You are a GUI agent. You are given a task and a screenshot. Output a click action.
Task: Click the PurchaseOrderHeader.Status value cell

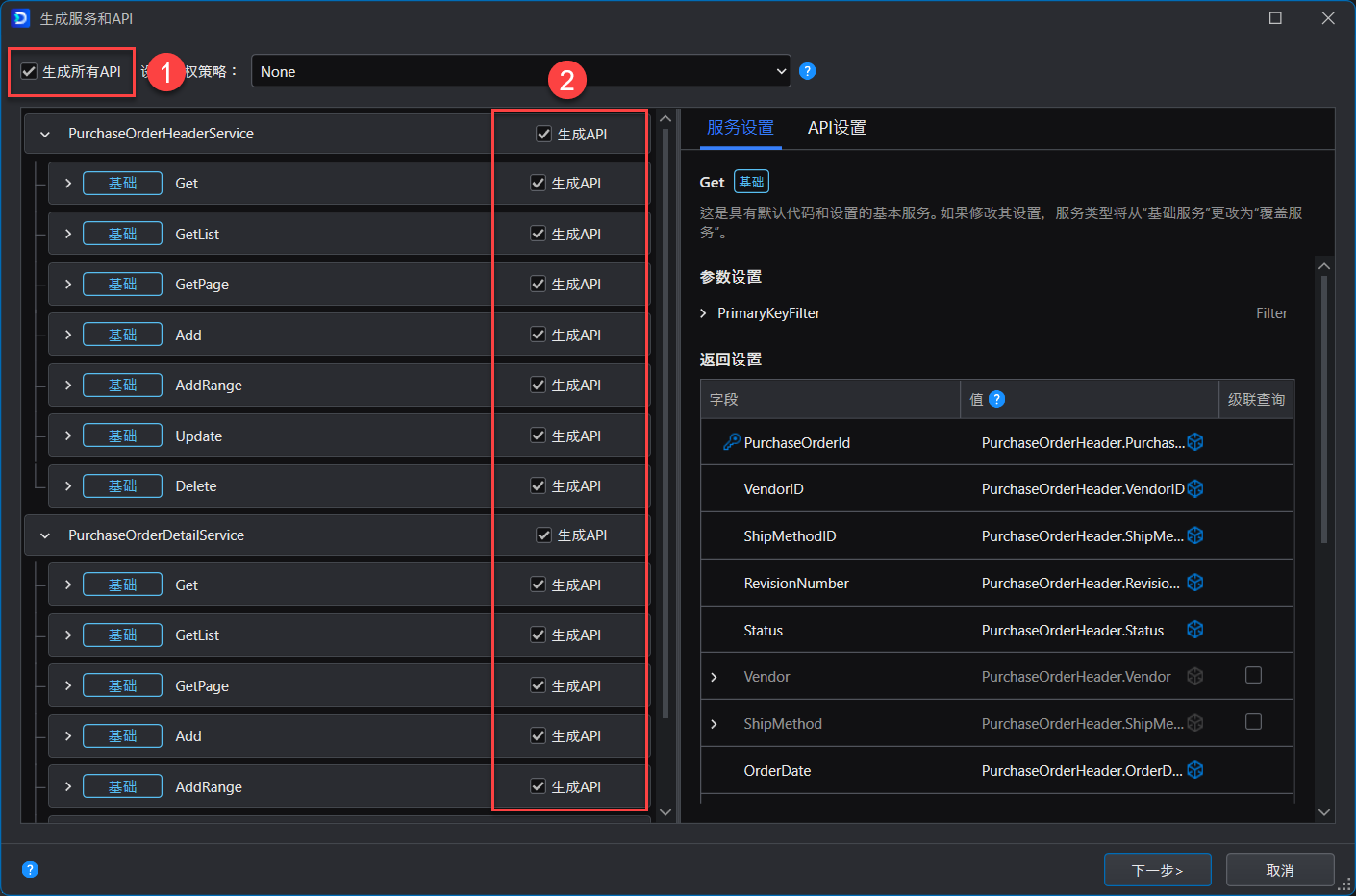coord(1072,631)
